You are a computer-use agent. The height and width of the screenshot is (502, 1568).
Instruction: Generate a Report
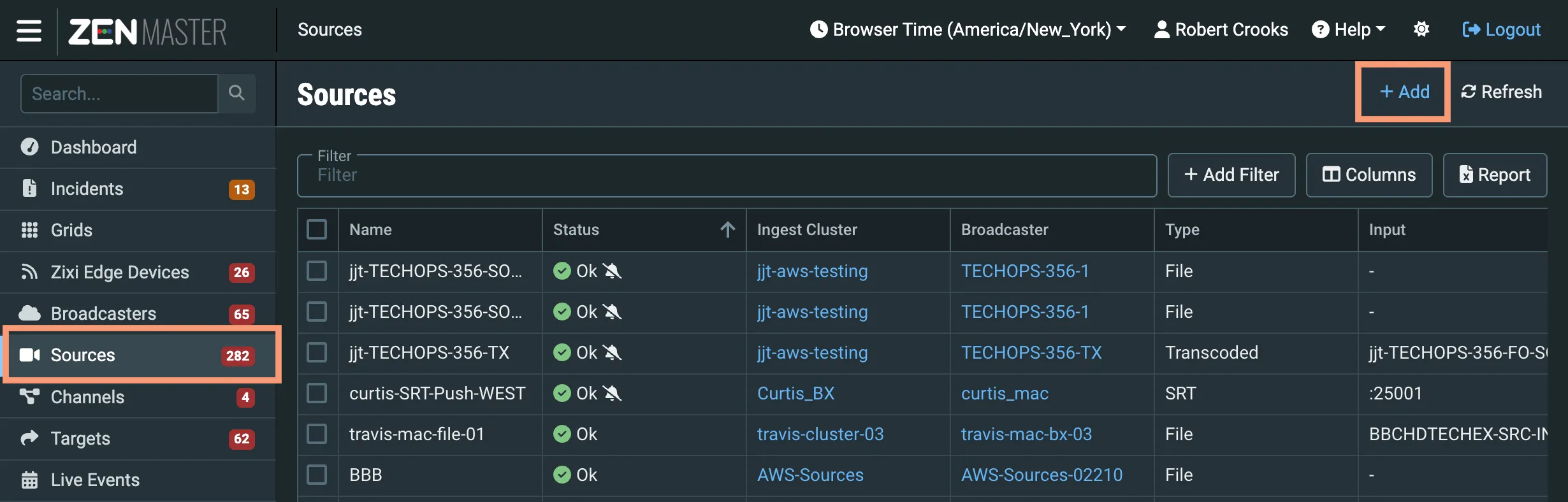point(1495,175)
